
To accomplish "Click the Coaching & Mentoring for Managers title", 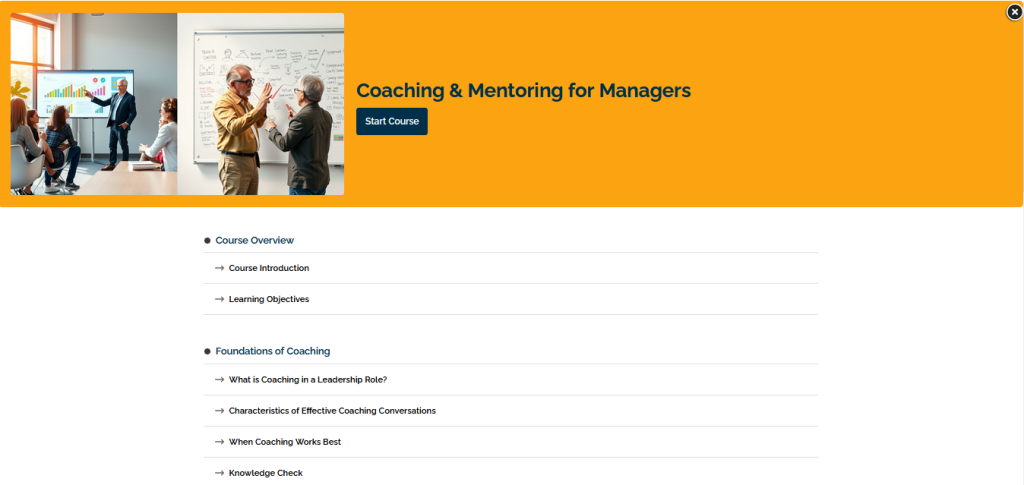I will [523, 90].
